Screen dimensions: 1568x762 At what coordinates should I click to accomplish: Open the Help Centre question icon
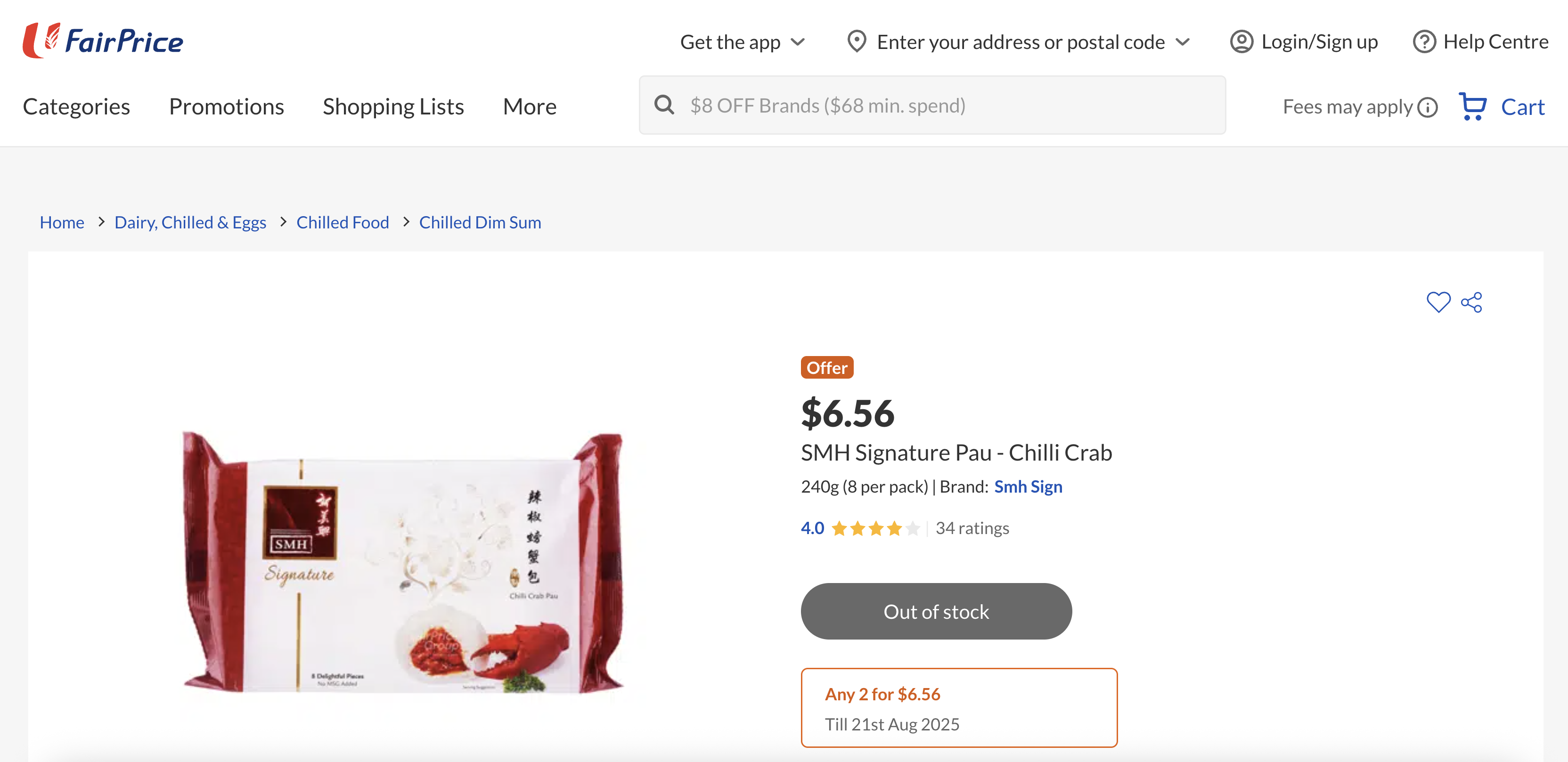coord(1424,41)
